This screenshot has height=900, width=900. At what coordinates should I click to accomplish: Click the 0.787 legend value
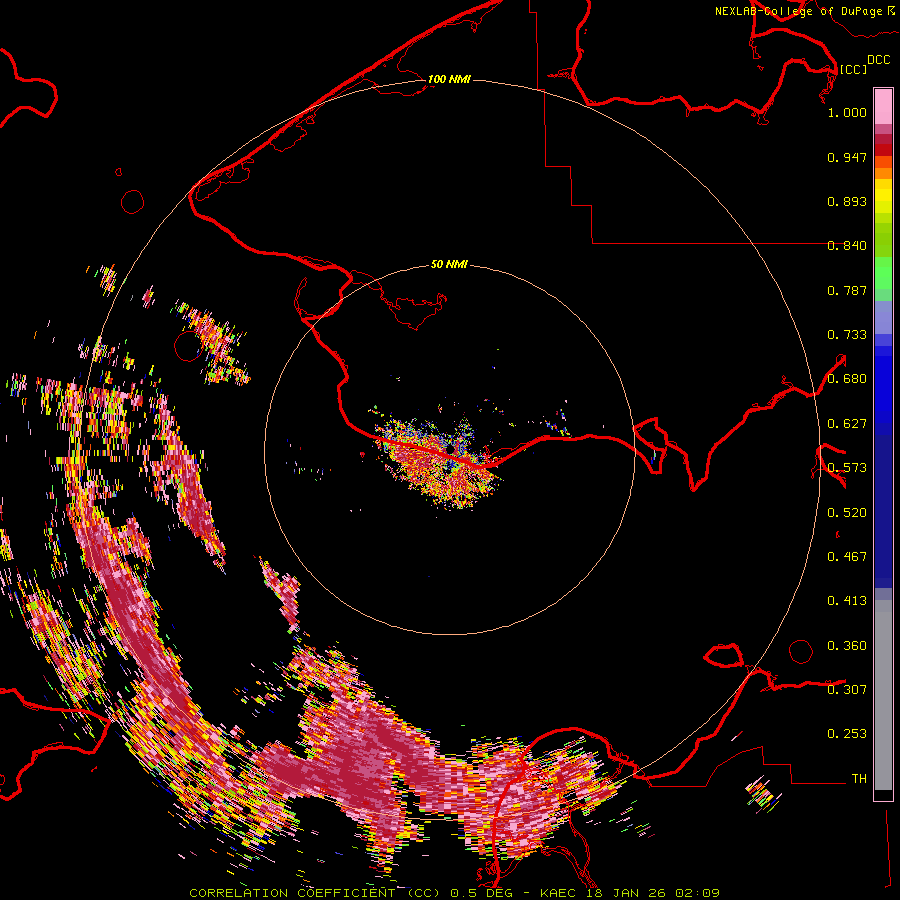(x=847, y=290)
